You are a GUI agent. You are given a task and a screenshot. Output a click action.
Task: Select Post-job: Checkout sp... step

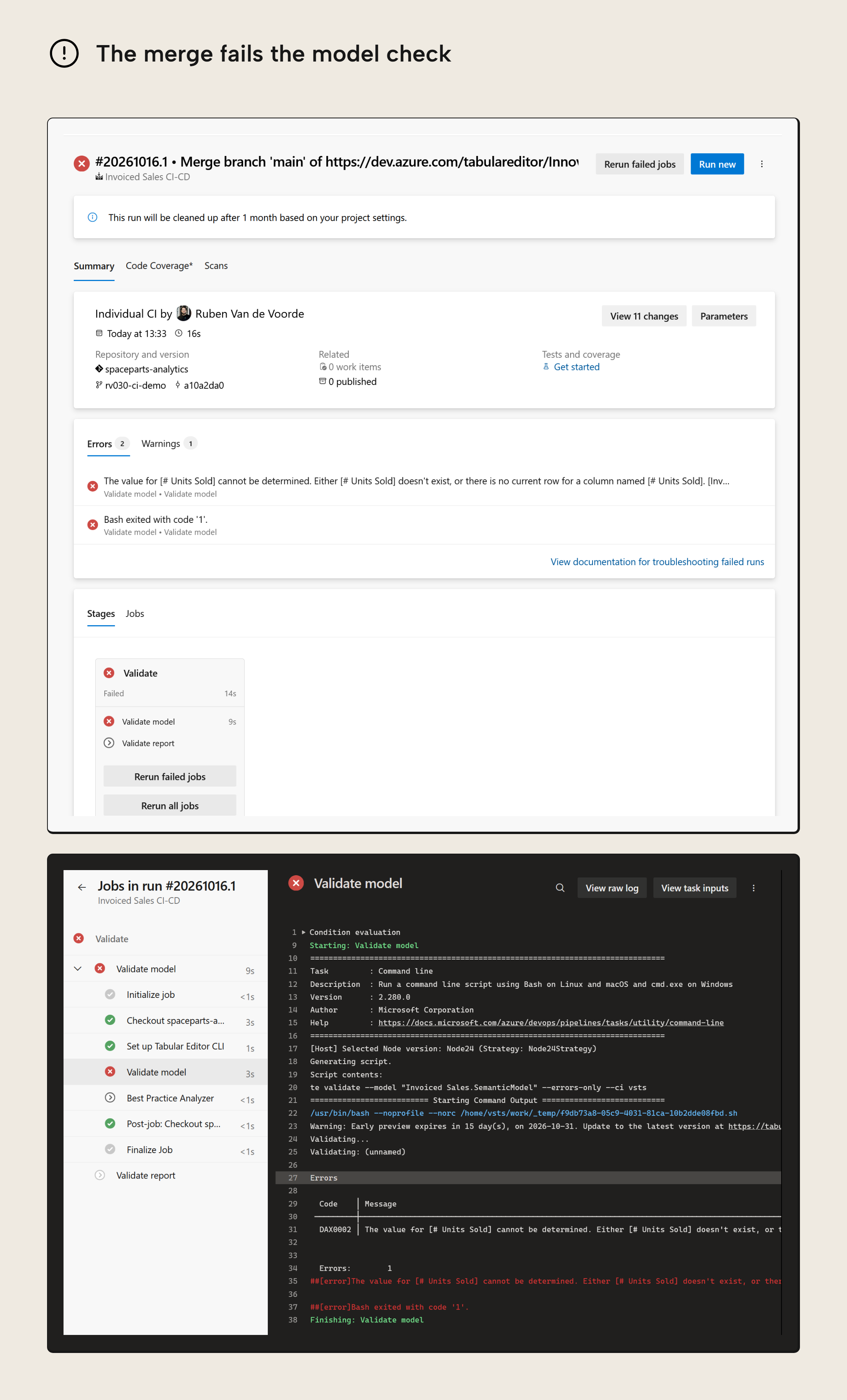(165, 1124)
